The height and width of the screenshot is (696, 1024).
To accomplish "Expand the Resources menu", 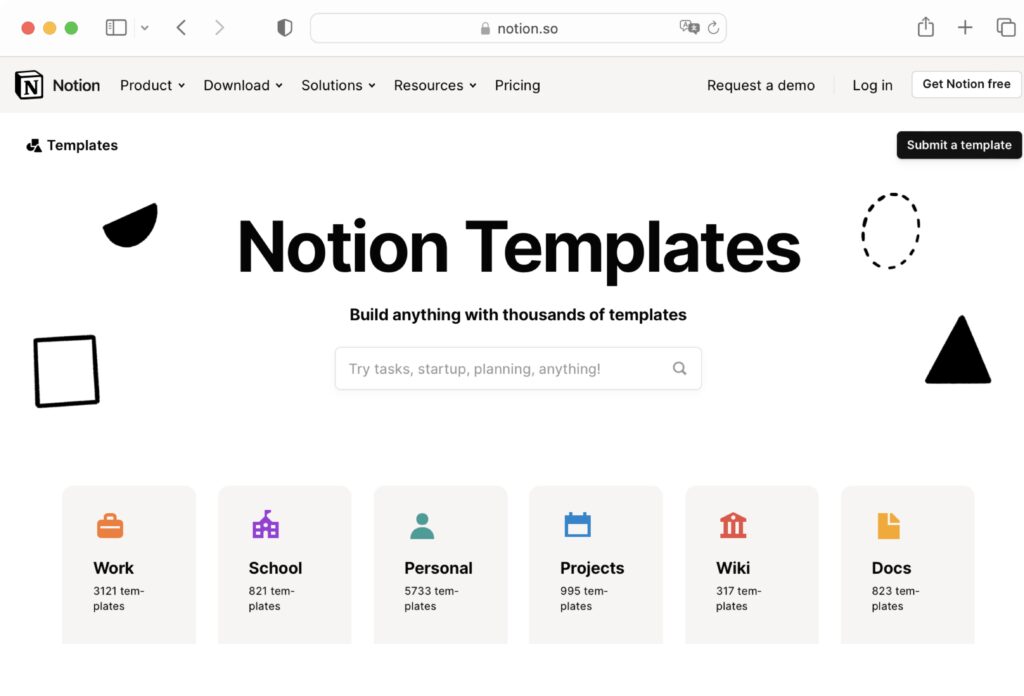I will point(435,86).
